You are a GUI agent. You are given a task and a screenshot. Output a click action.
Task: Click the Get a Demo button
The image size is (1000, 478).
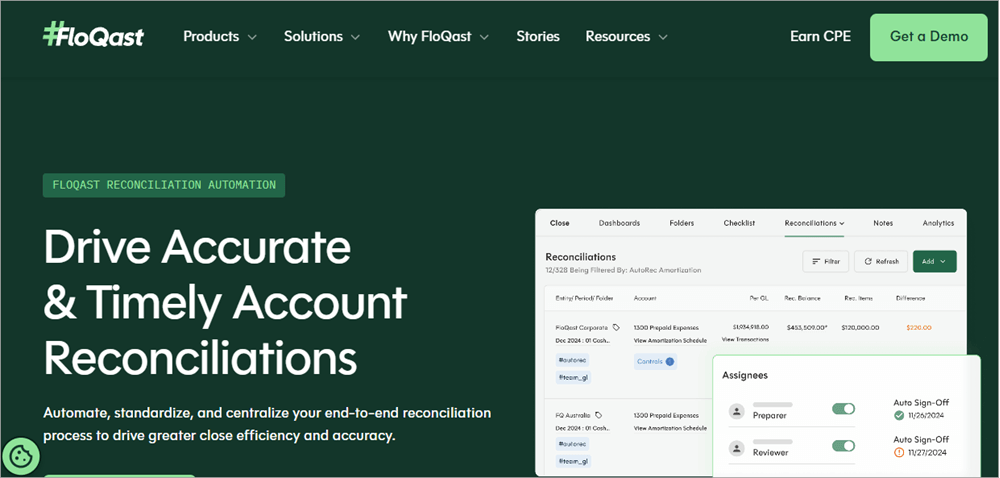(x=929, y=37)
